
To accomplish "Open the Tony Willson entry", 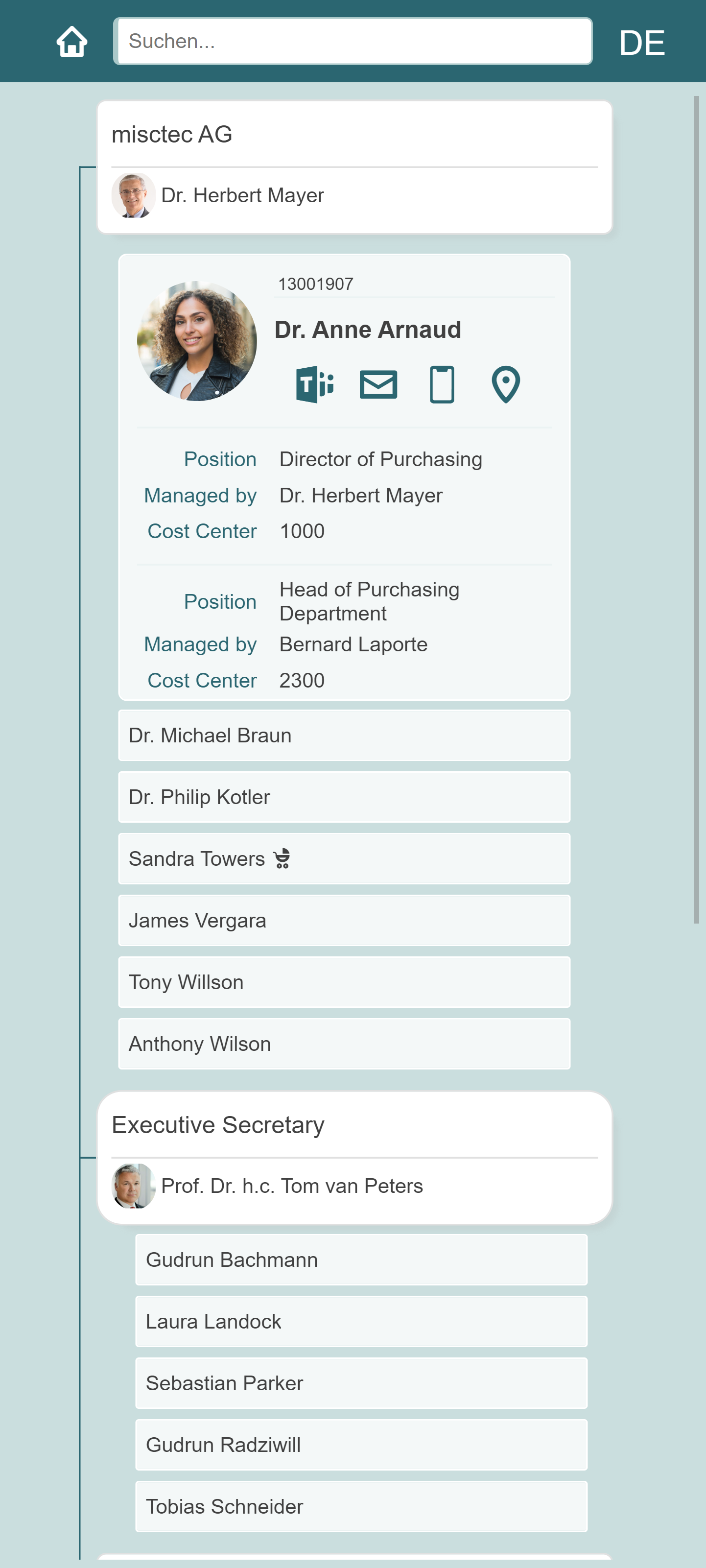I will point(344,982).
